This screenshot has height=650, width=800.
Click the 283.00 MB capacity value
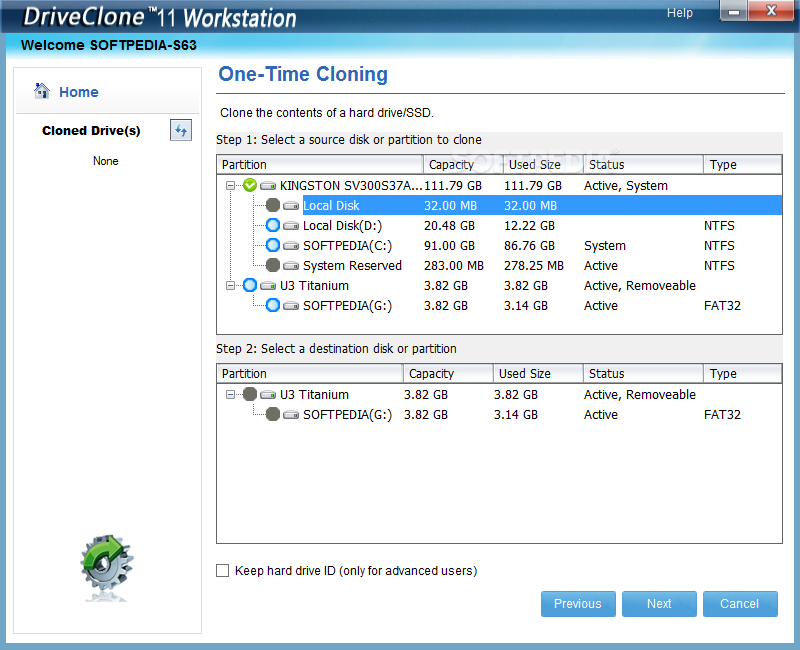tap(454, 266)
